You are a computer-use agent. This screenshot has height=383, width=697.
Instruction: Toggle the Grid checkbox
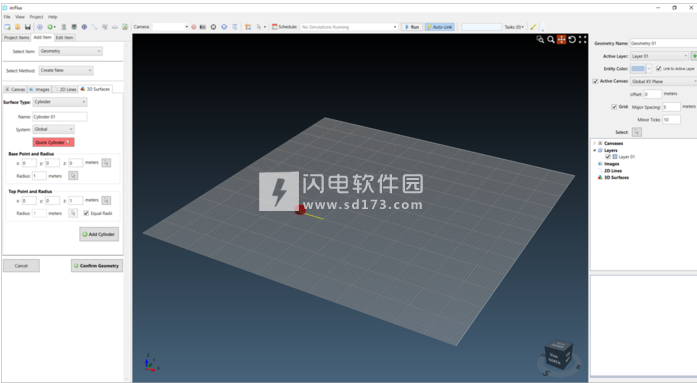coord(614,107)
